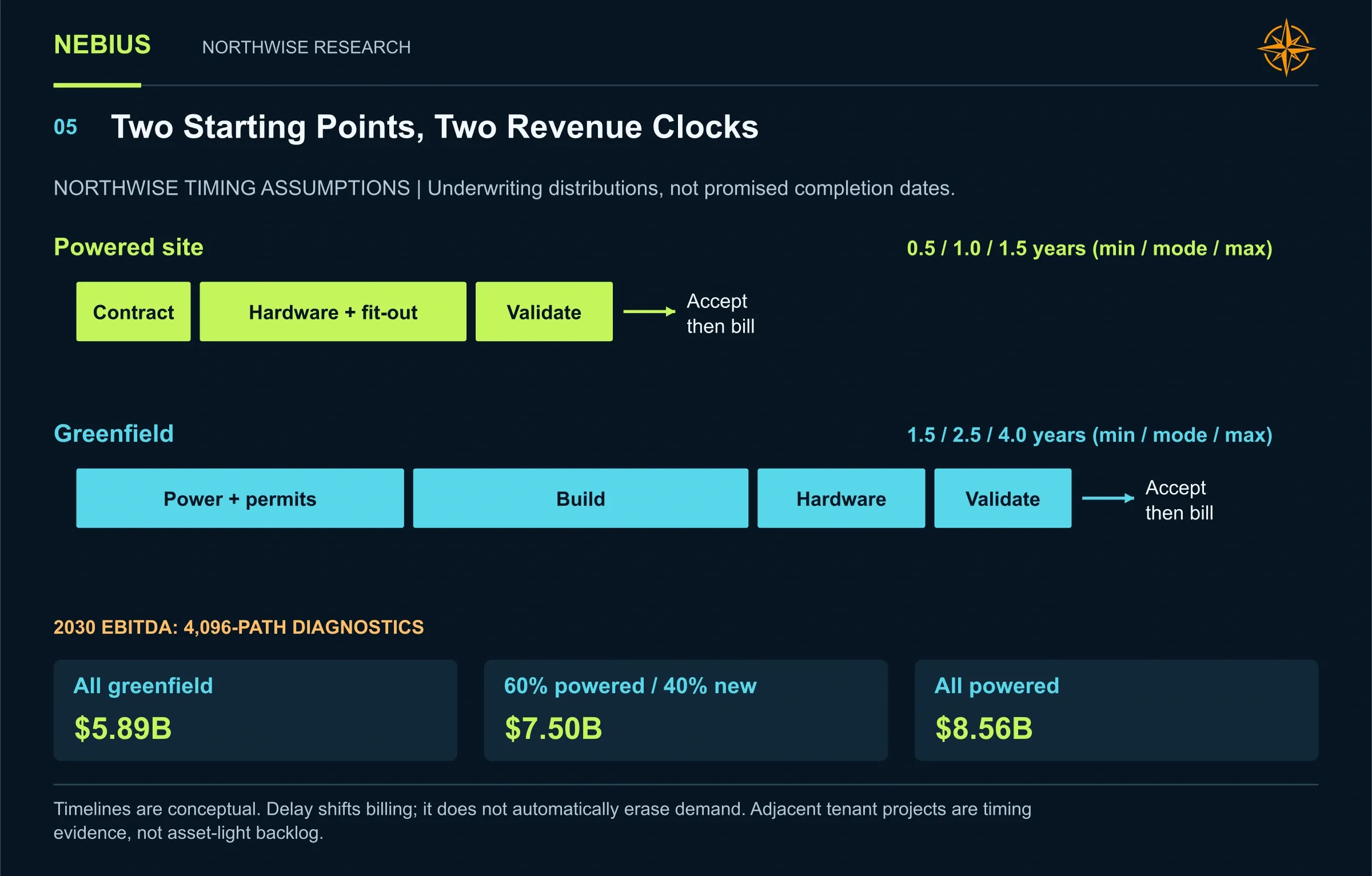The height and width of the screenshot is (876, 1372).
Task: Click the 'Power + permits' stage block
Action: click(x=240, y=498)
